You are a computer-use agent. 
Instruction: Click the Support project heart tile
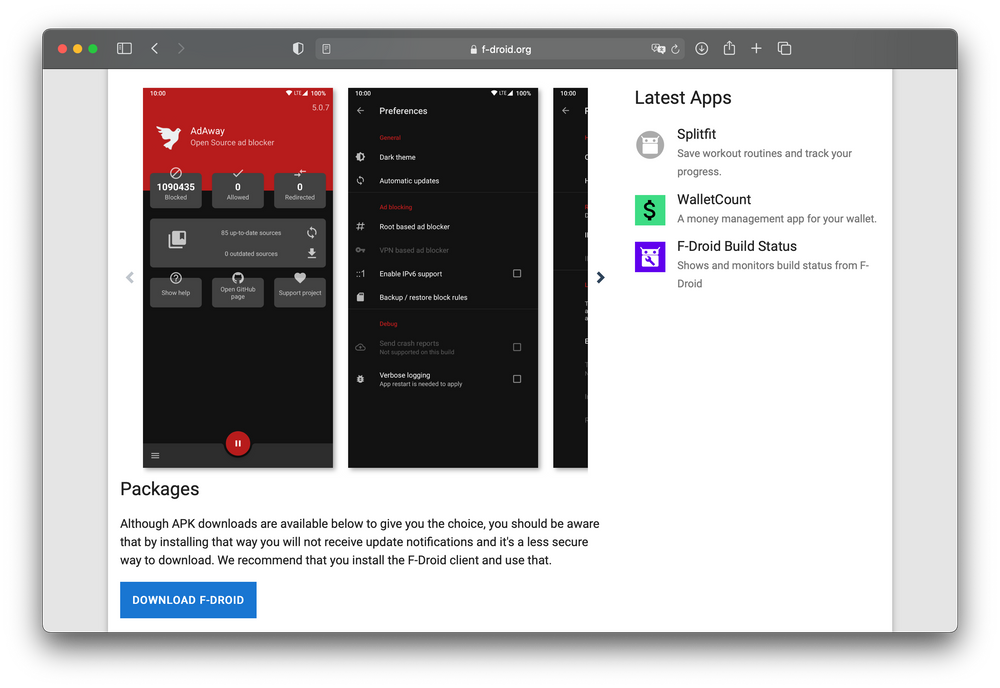(300, 292)
